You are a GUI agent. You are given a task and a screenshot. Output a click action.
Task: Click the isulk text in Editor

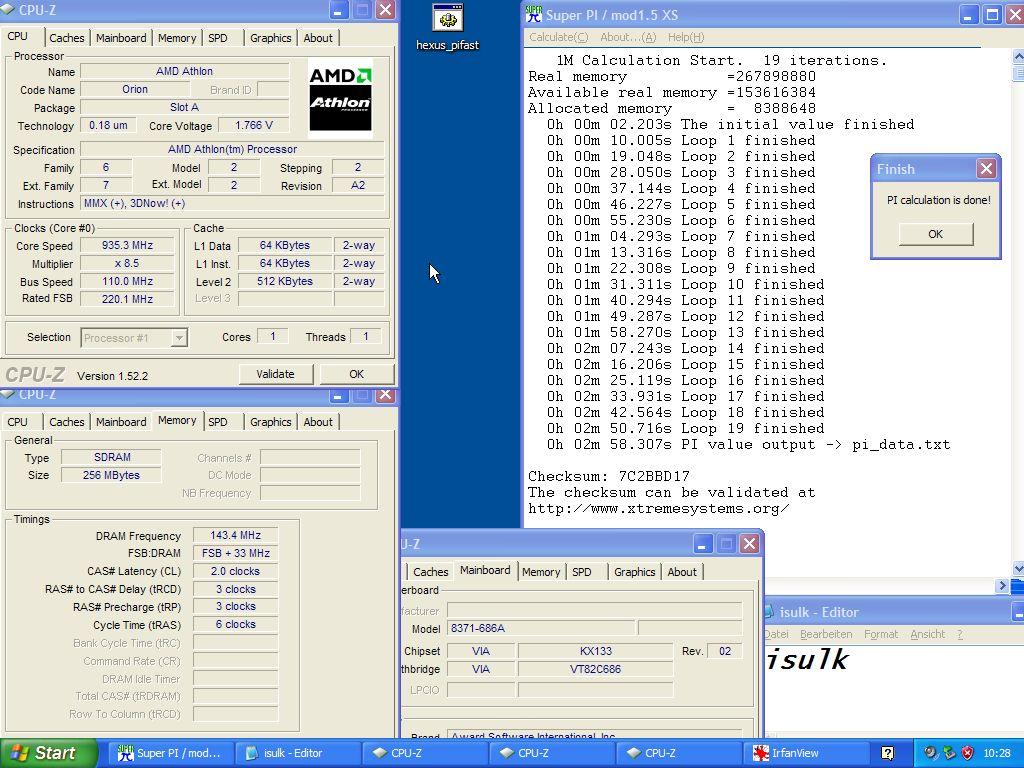point(807,660)
